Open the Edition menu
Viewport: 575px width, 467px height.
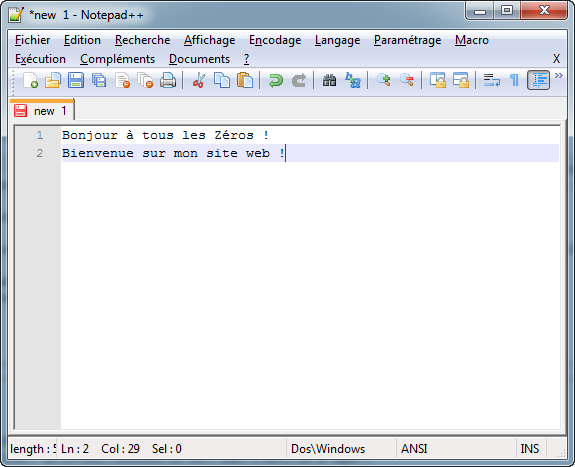82,40
